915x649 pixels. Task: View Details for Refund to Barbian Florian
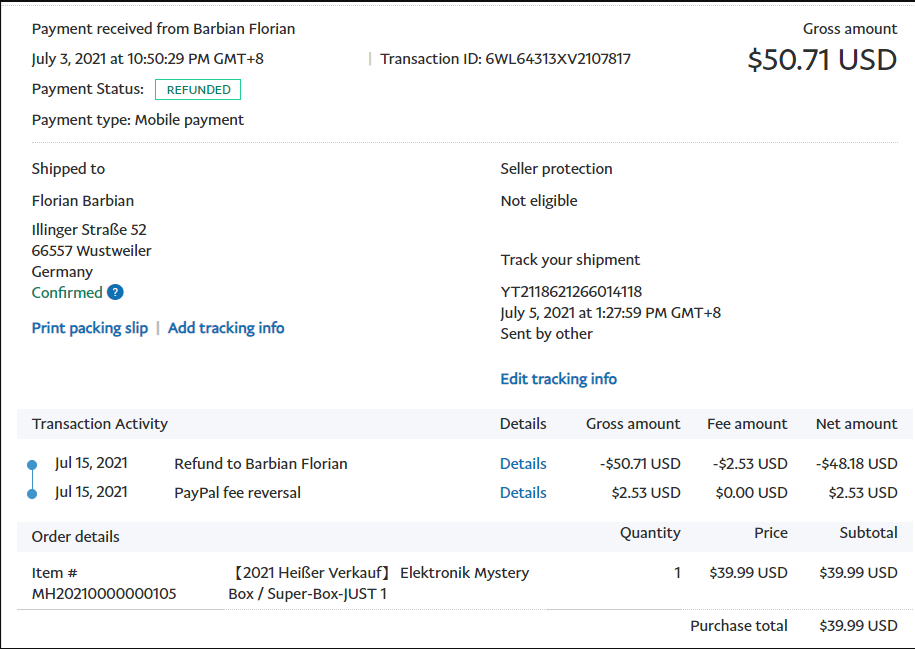[x=523, y=464]
